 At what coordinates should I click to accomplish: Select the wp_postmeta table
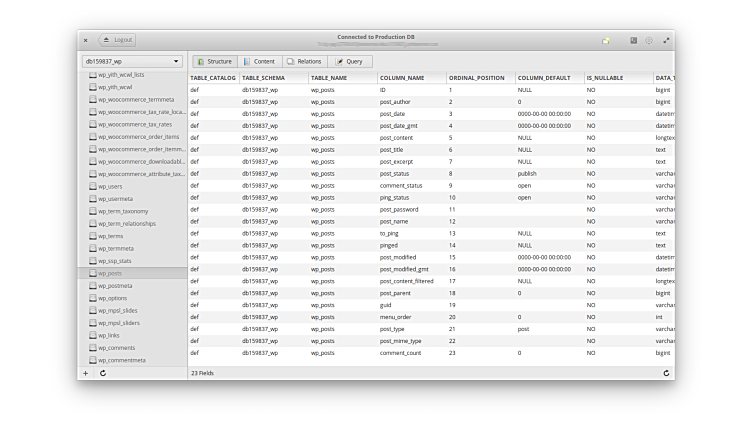coord(115,286)
